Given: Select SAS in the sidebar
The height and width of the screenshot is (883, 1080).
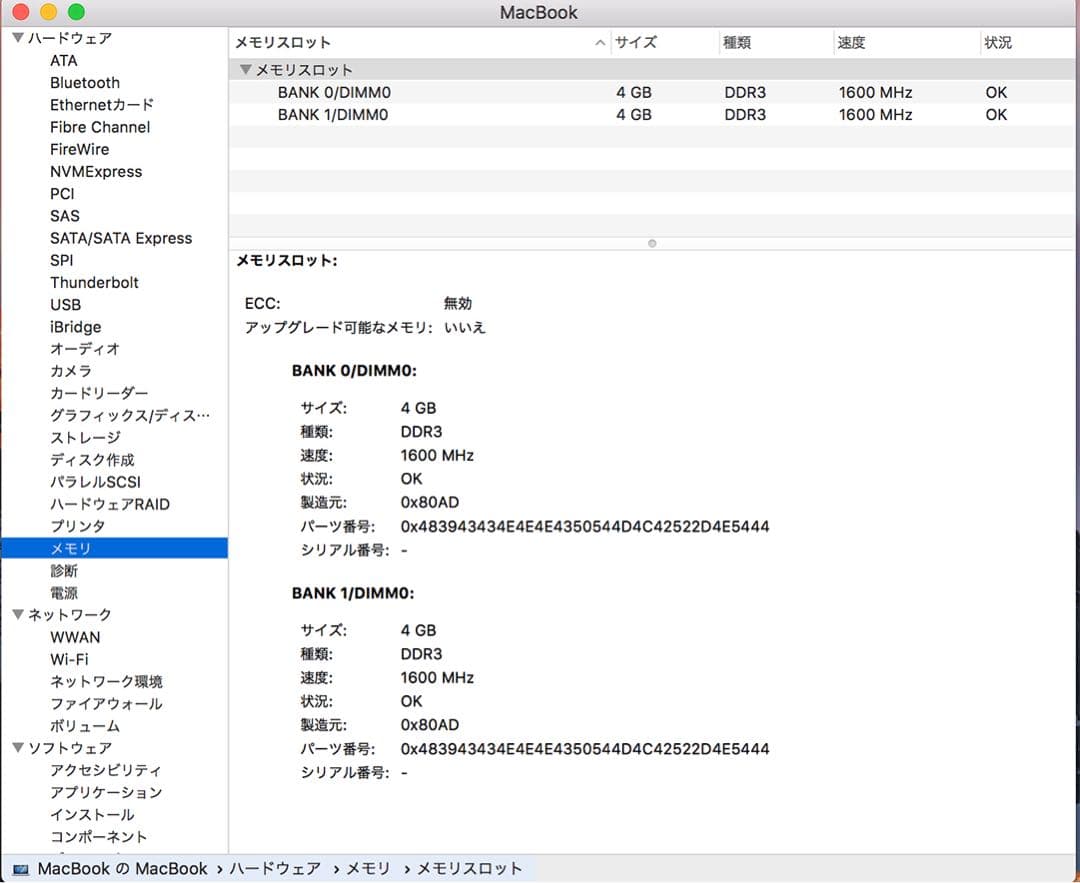Looking at the screenshot, I should click(65, 216).
